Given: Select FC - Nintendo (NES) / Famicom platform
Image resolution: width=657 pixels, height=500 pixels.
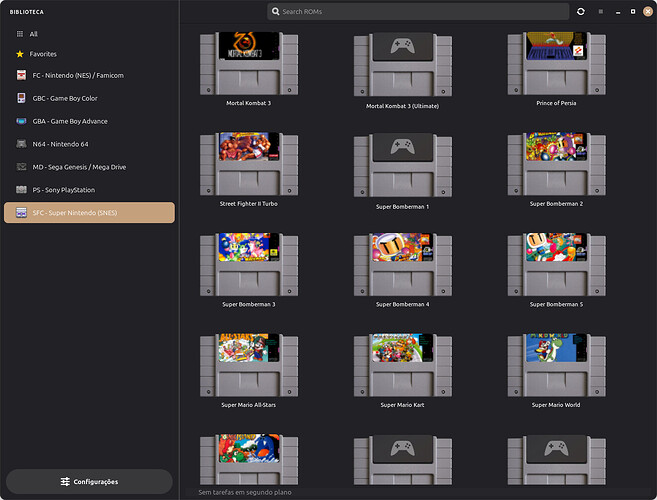Looking at the screenshot, I should pos(89,75).
